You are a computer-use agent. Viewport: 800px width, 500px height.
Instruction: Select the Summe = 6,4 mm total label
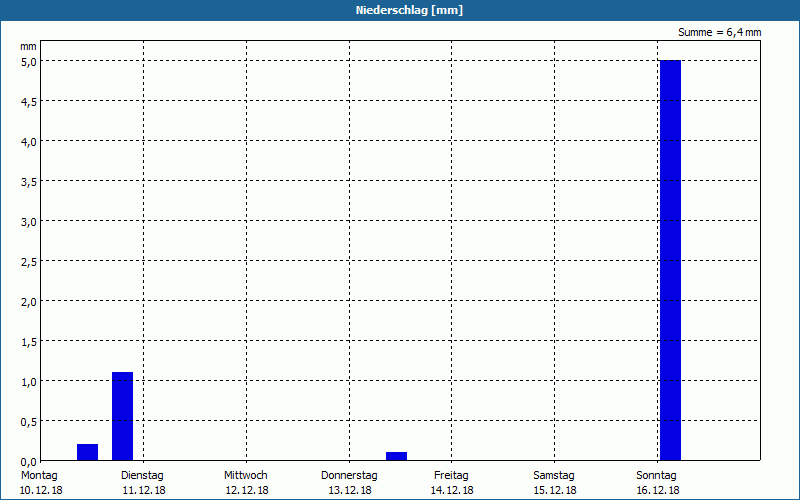tap(719, 32)
